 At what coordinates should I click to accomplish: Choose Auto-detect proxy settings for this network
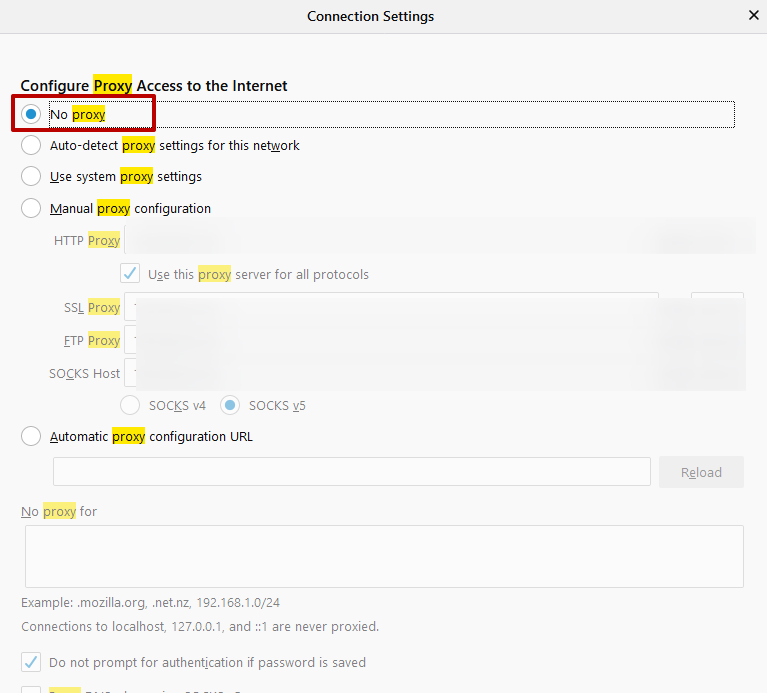[x=31, y=145]
